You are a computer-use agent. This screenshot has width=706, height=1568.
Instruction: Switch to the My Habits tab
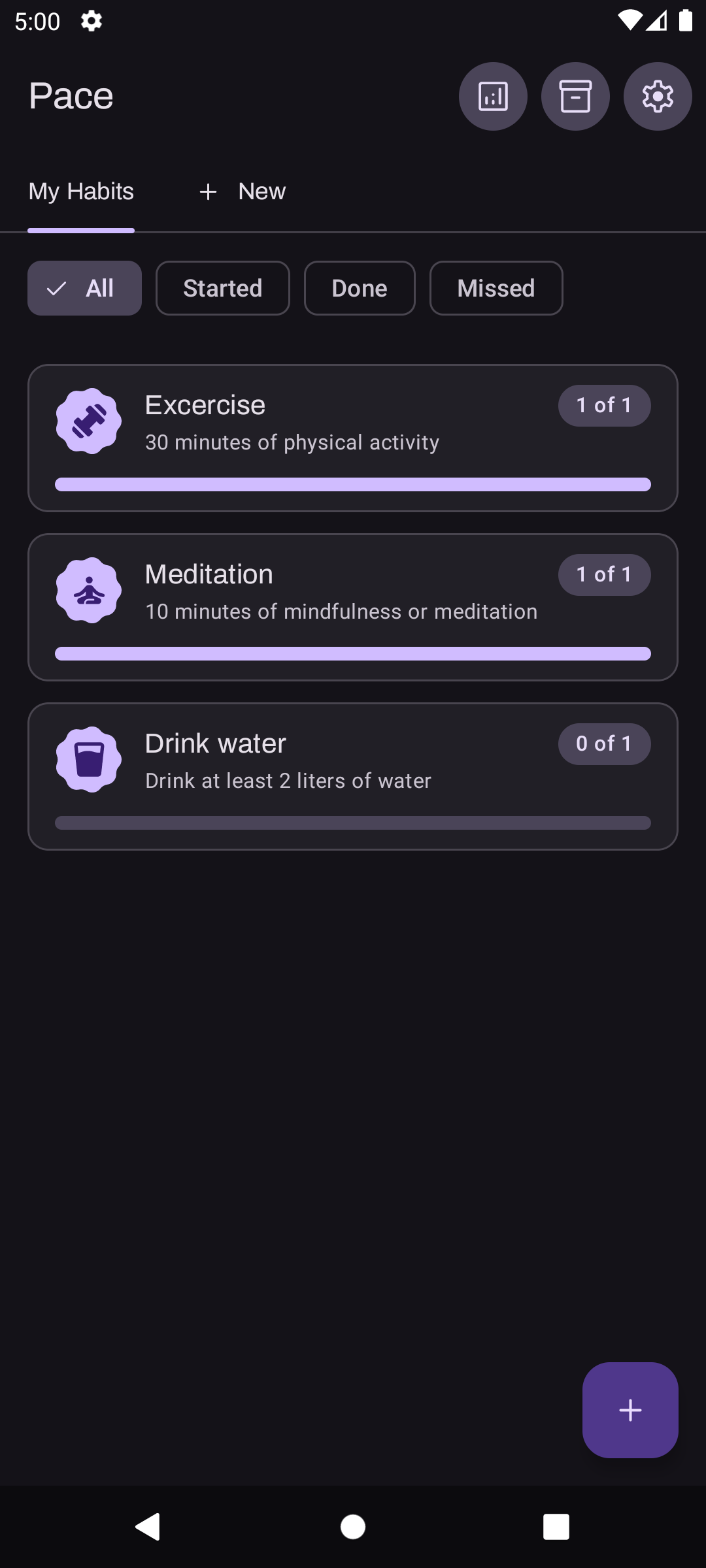click(x=81, y=191)
